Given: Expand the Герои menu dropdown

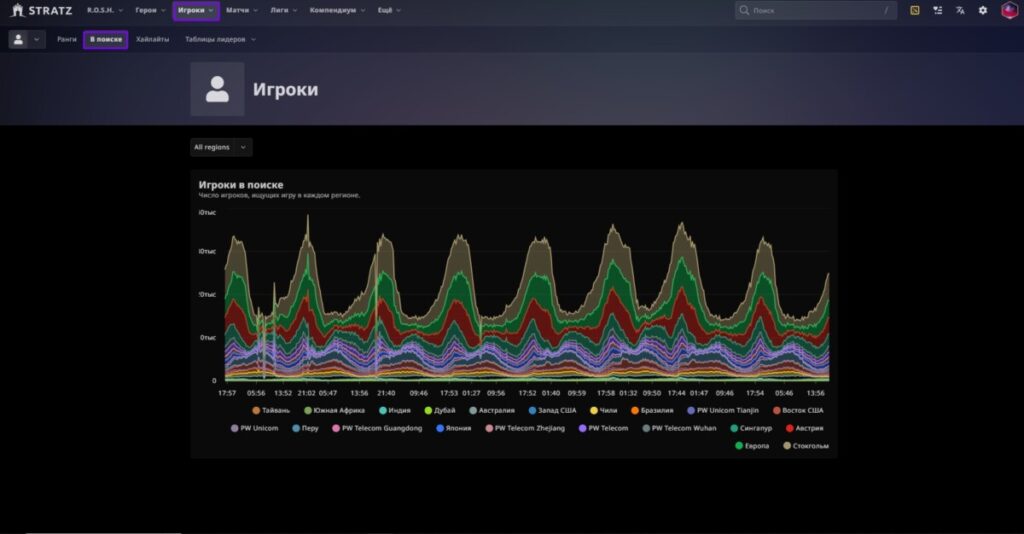Looking at the screenshot, I should (x=150, y=10).
